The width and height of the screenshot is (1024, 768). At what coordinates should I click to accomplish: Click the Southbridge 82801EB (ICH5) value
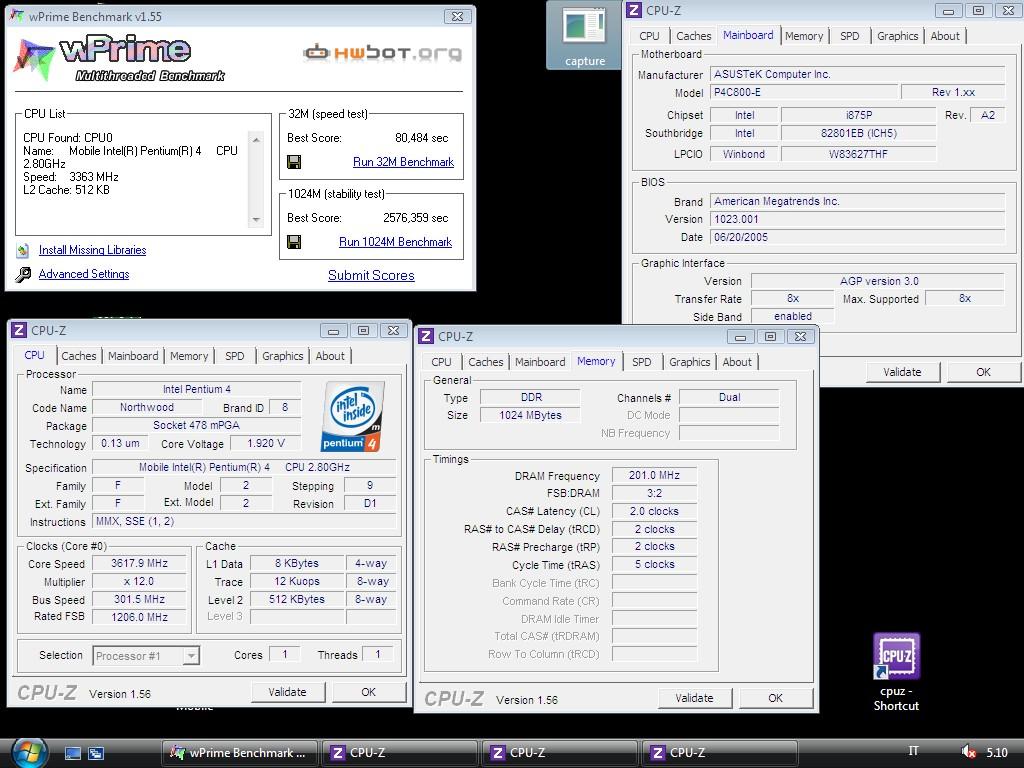coord(858,133)
